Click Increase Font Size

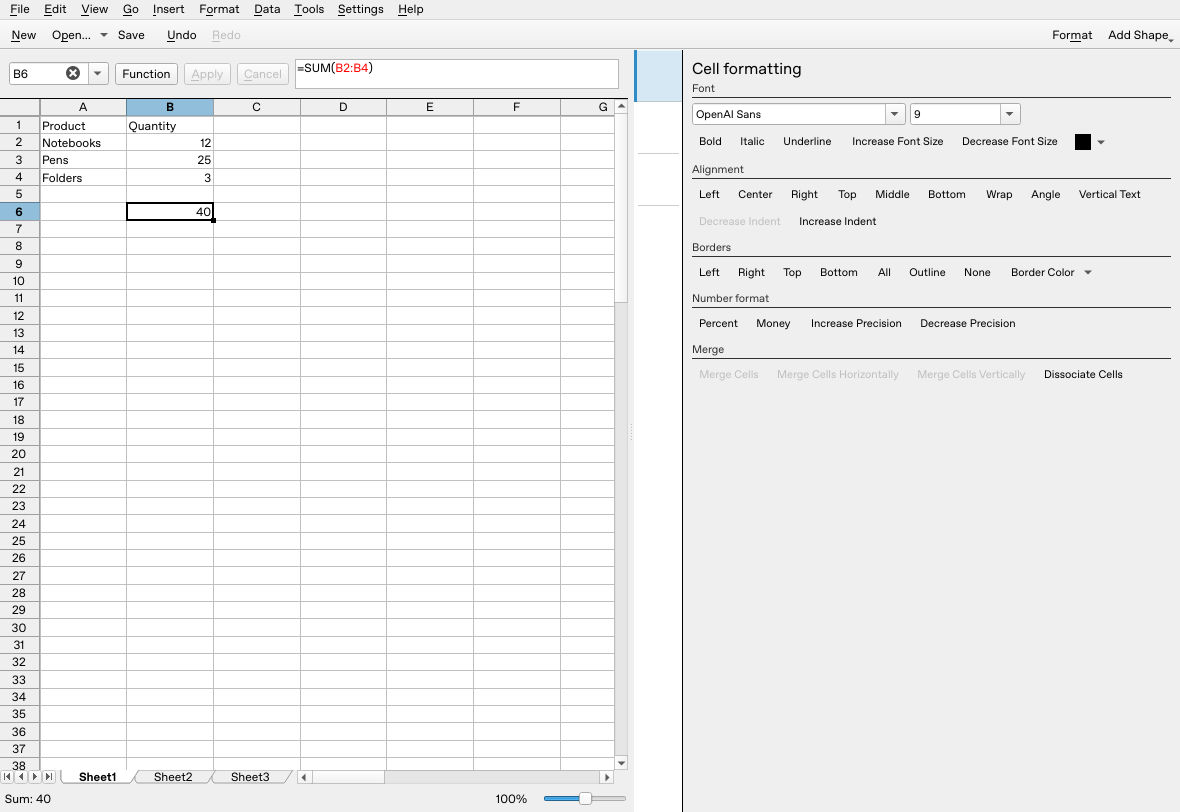(x=897, y=141)
